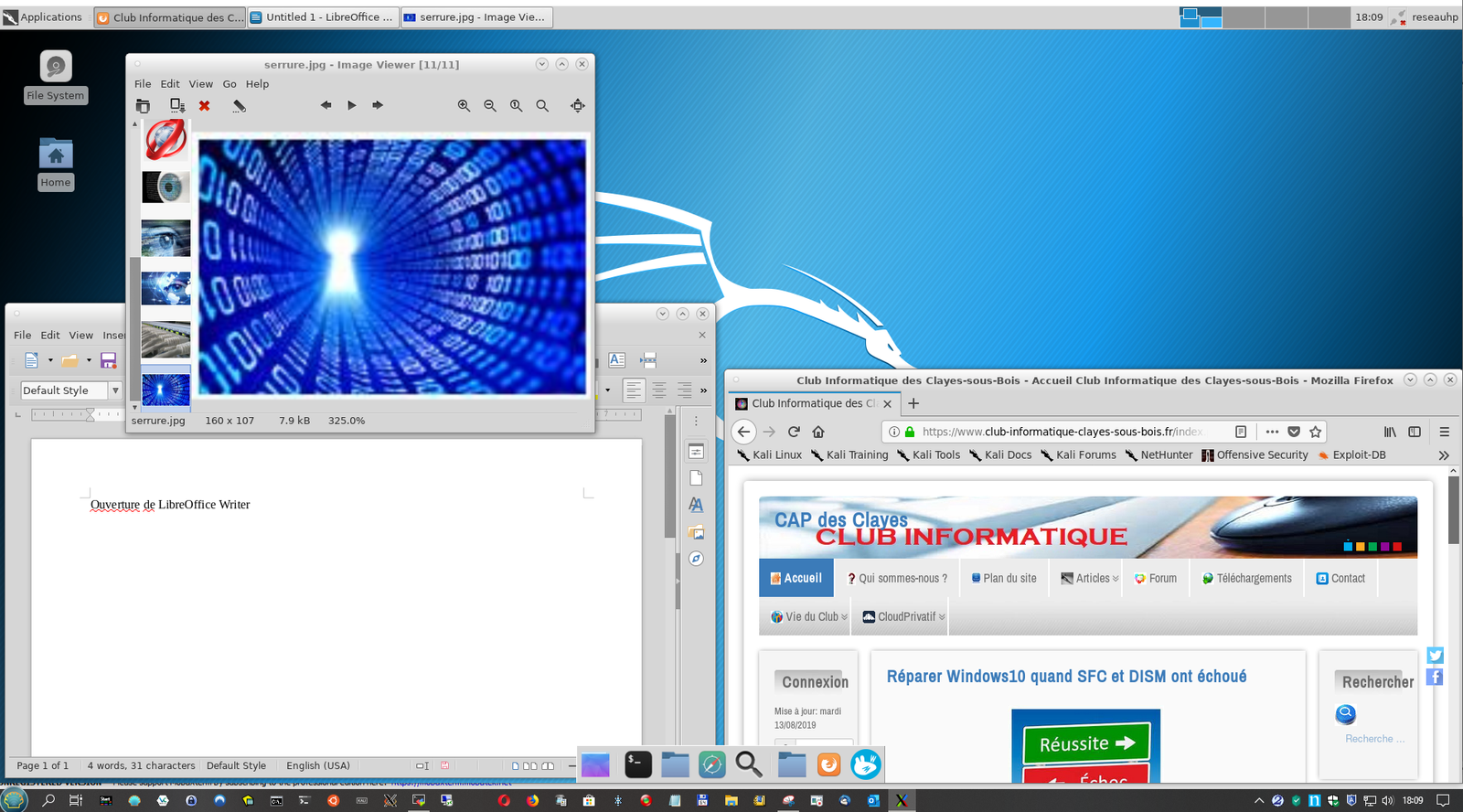The height and width of the screenshot is (812, 1463).
Task: Open article Réparer Windows10 quand SFC et DISM
Action: (x=1066, y=677)
